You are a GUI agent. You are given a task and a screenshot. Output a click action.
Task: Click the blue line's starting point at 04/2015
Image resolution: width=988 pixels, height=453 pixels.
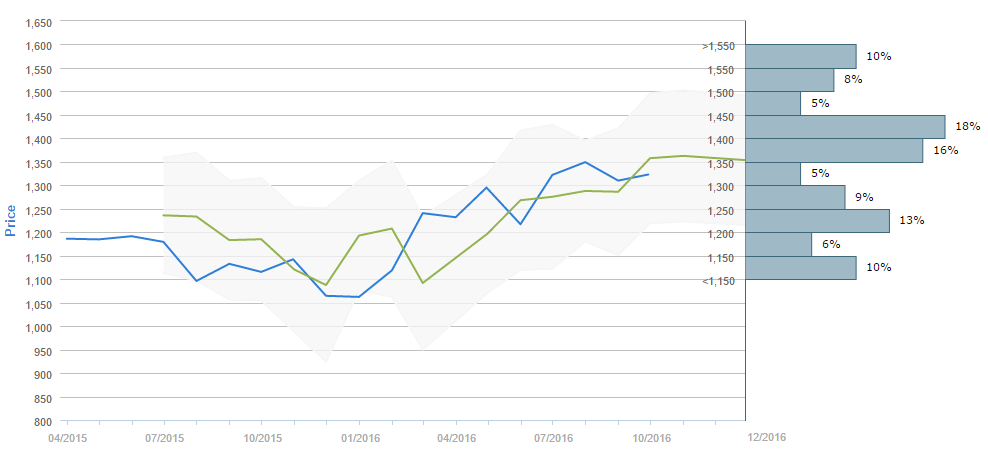click(66, 238)
